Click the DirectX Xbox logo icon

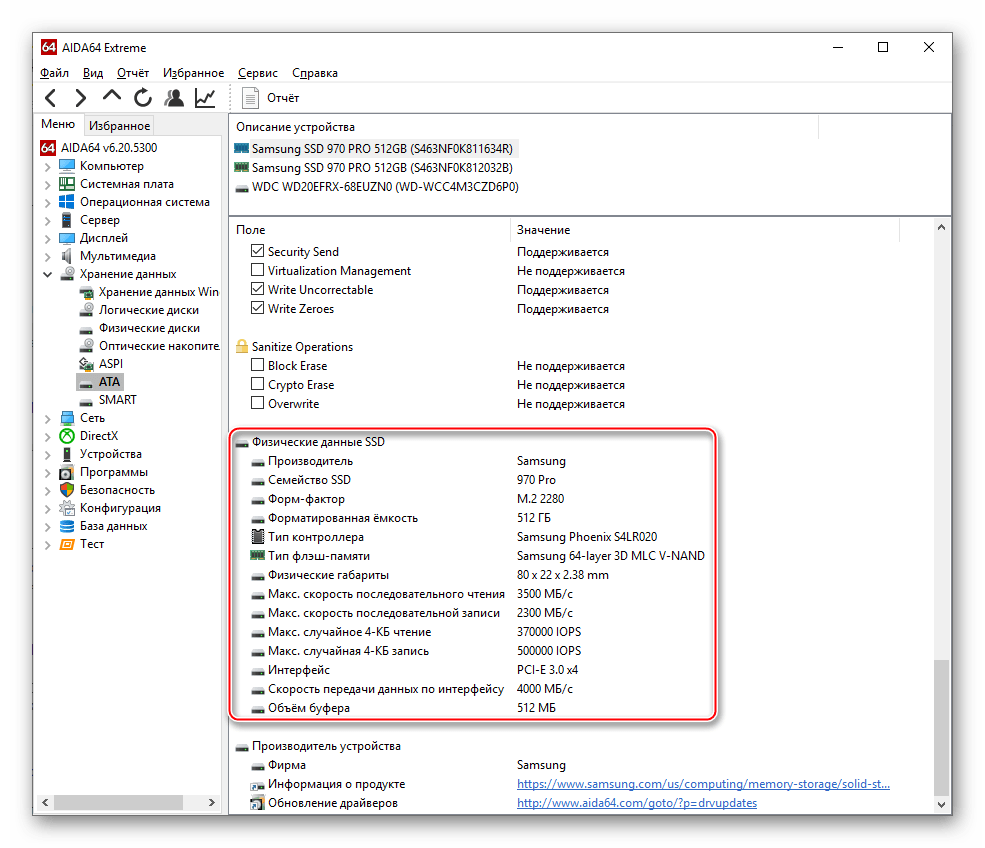tap(67, 436)
